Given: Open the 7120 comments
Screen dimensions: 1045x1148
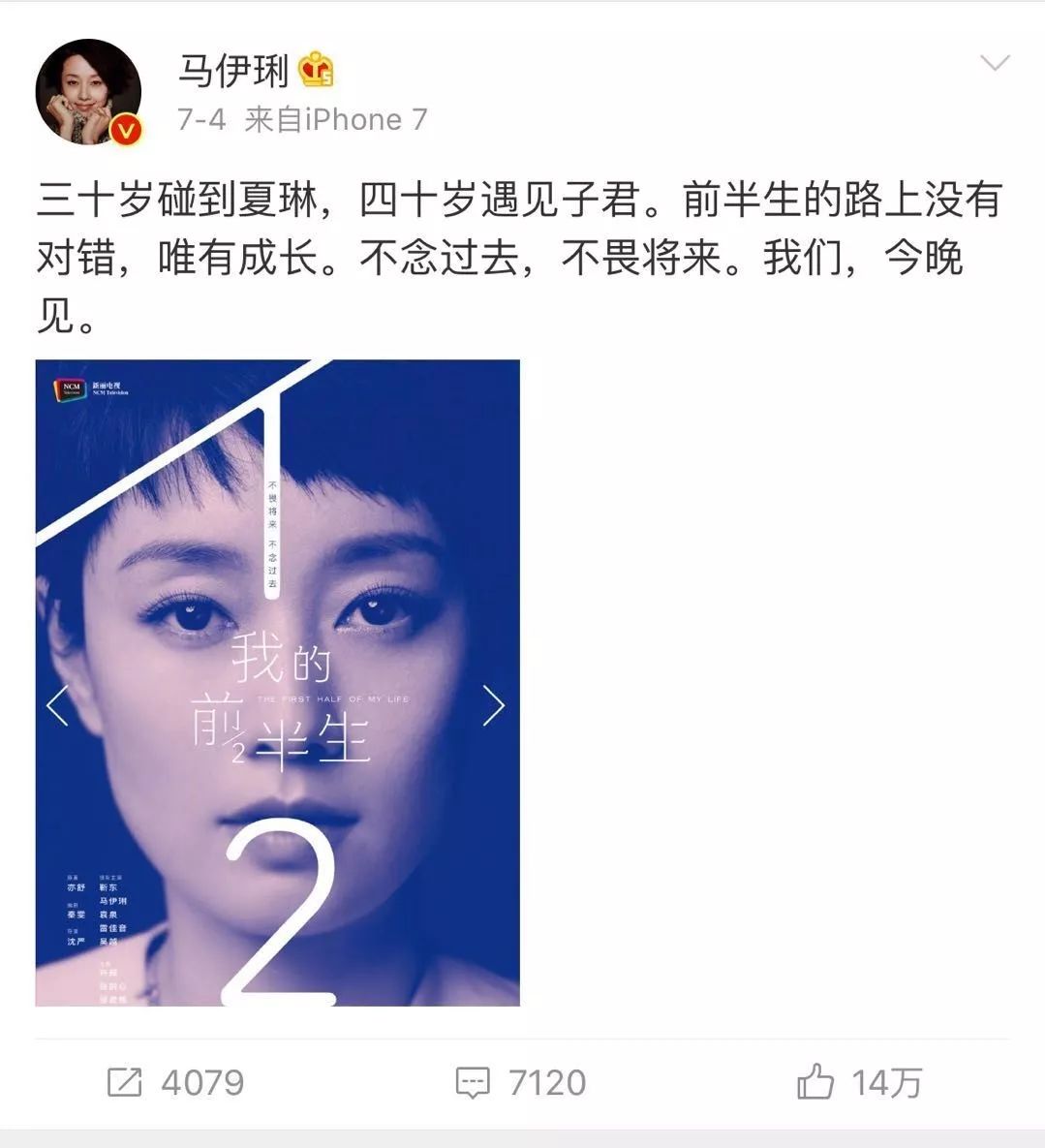Looking at the screenshot, I should tap(547, 1083).
